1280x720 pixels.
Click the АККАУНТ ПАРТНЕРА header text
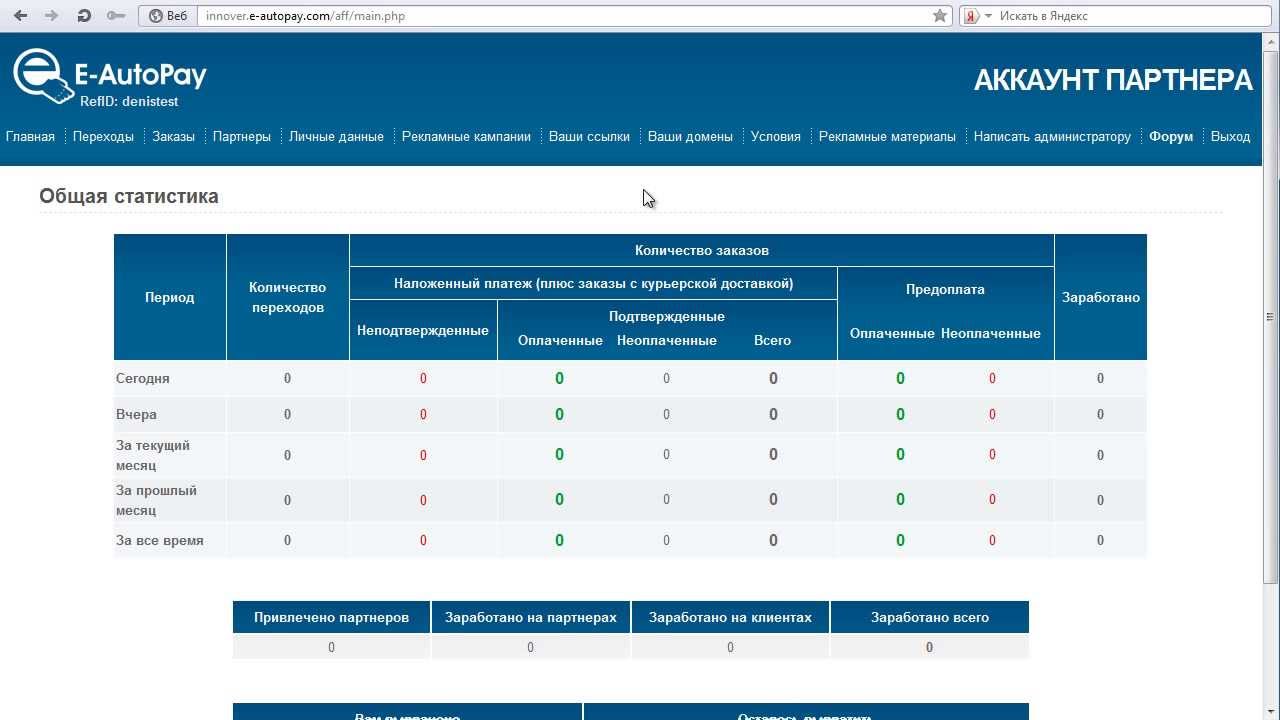[1113, 80]
